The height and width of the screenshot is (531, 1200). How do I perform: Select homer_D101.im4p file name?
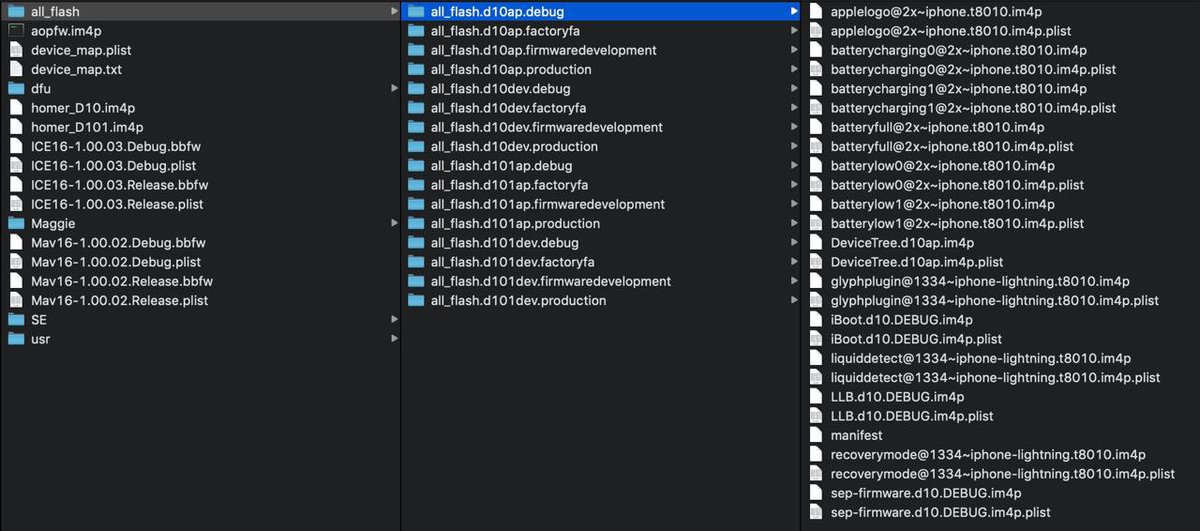coord(87,127)
